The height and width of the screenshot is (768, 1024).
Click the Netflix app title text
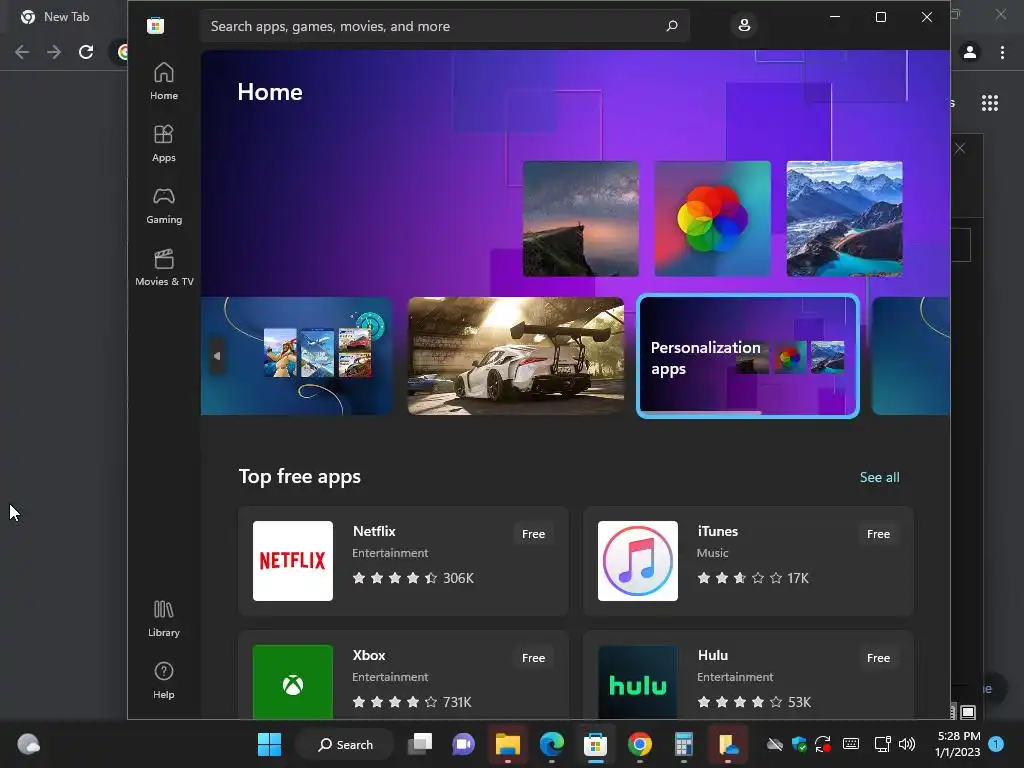374,531
